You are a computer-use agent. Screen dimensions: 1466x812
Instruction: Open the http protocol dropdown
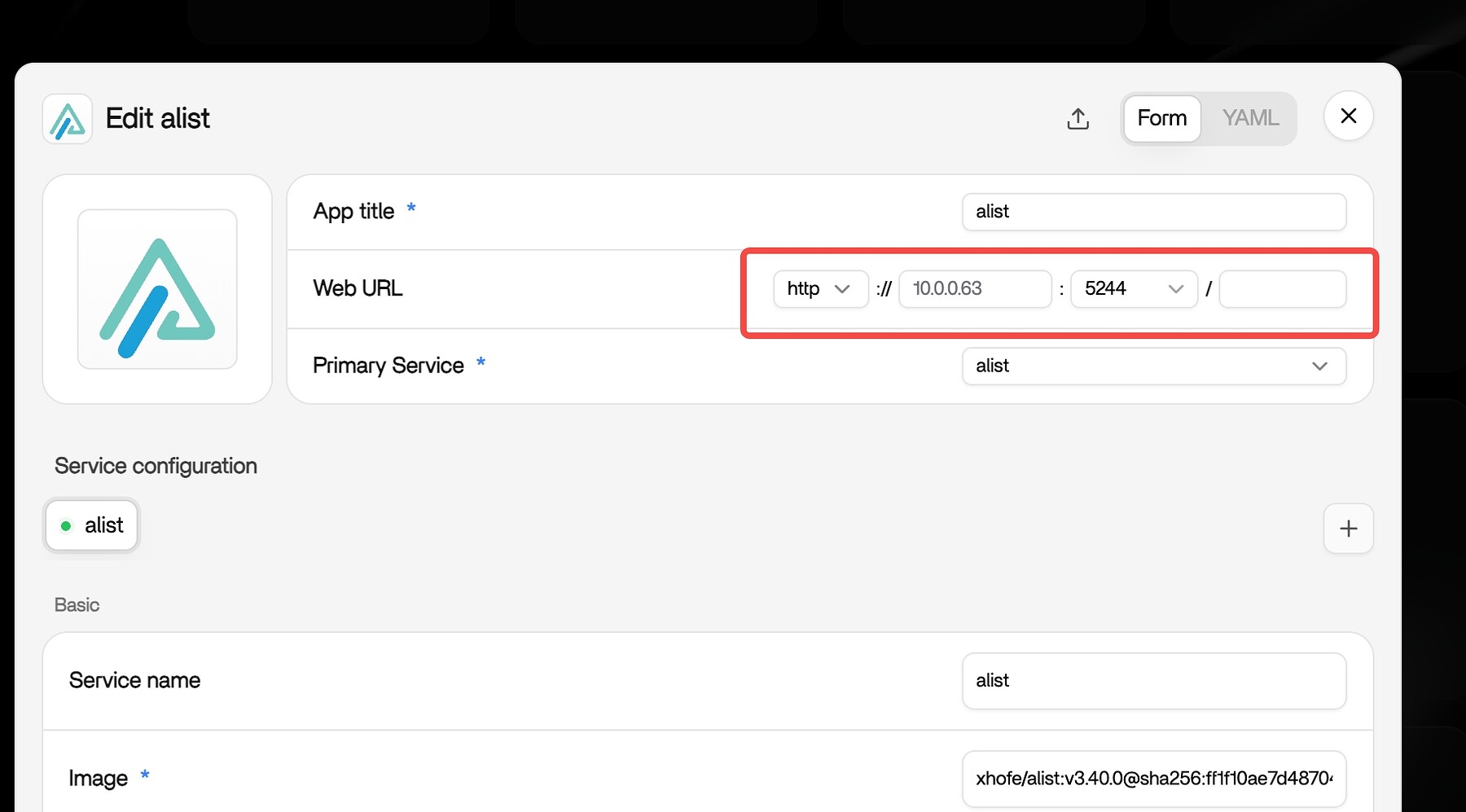pos(821,289)
